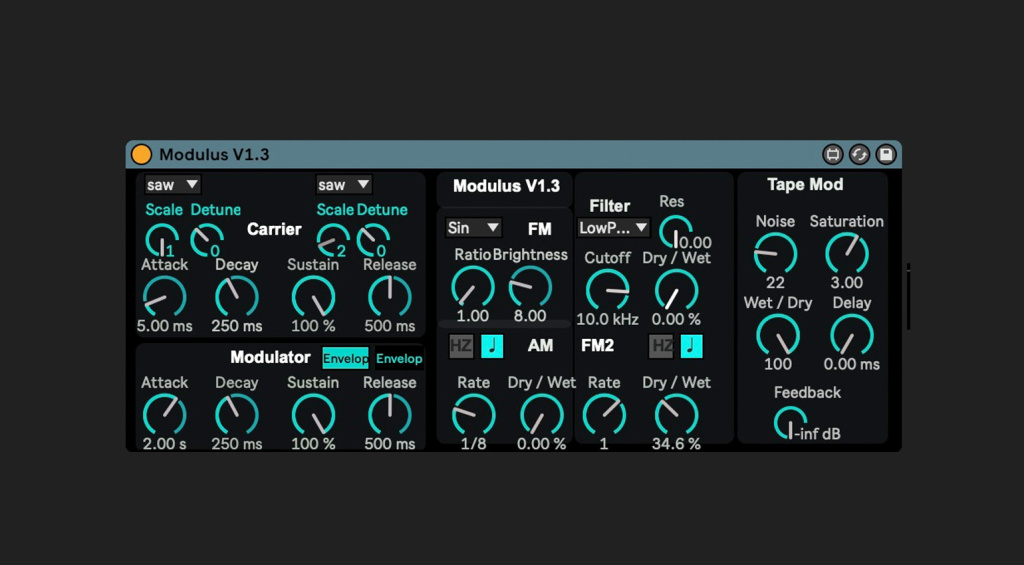
Task: Click the FM2 Rate knob showing 1
Action: 604,415
